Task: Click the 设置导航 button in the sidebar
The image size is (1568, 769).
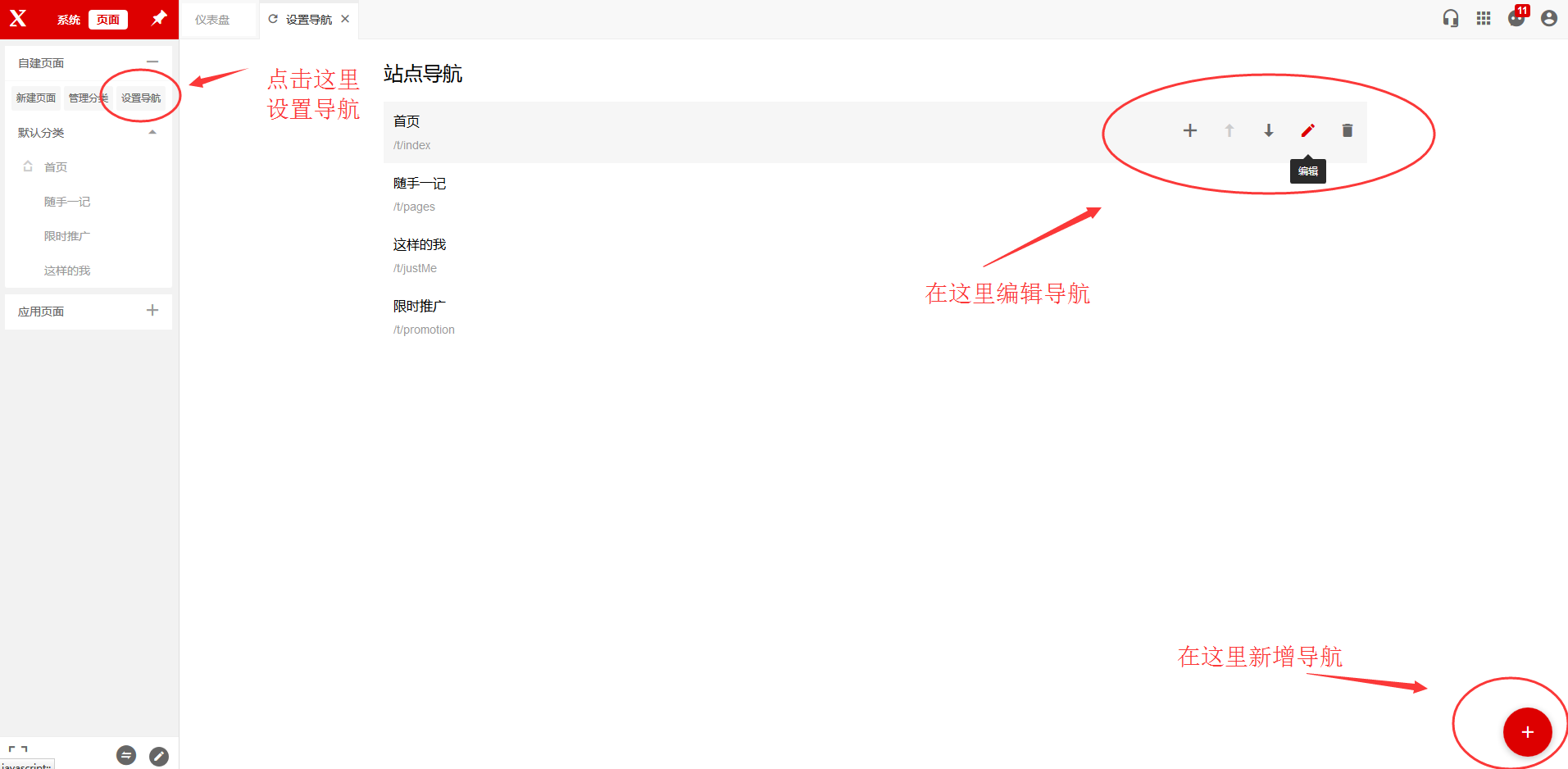Action: pos(141,98)
